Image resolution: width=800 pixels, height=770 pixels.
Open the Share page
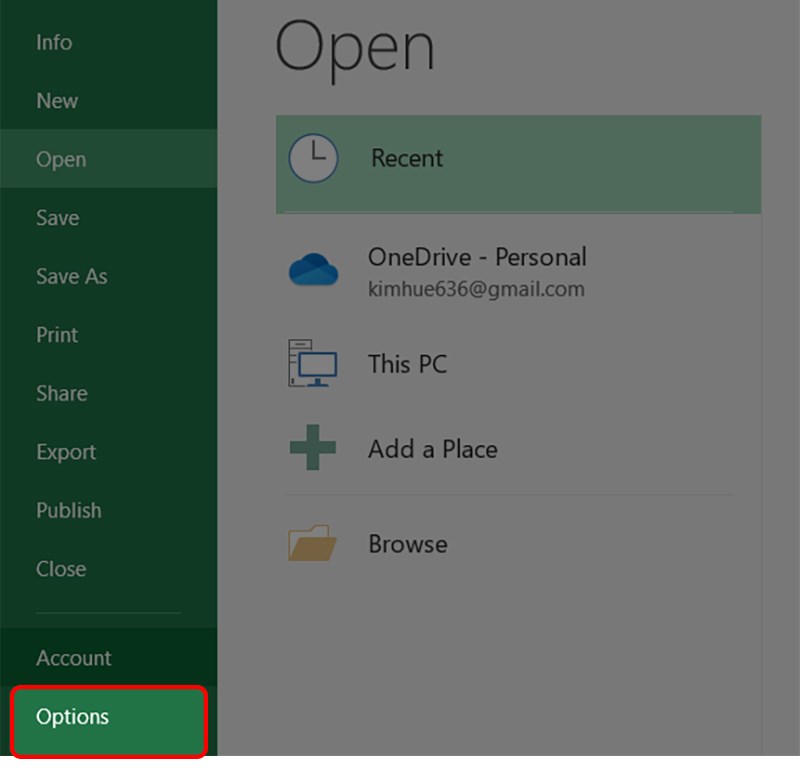[x=108, y=393]
